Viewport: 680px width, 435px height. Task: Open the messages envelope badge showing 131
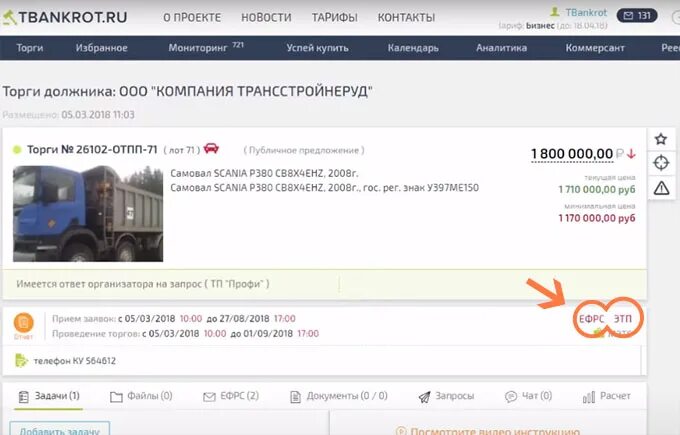(637, 16)
